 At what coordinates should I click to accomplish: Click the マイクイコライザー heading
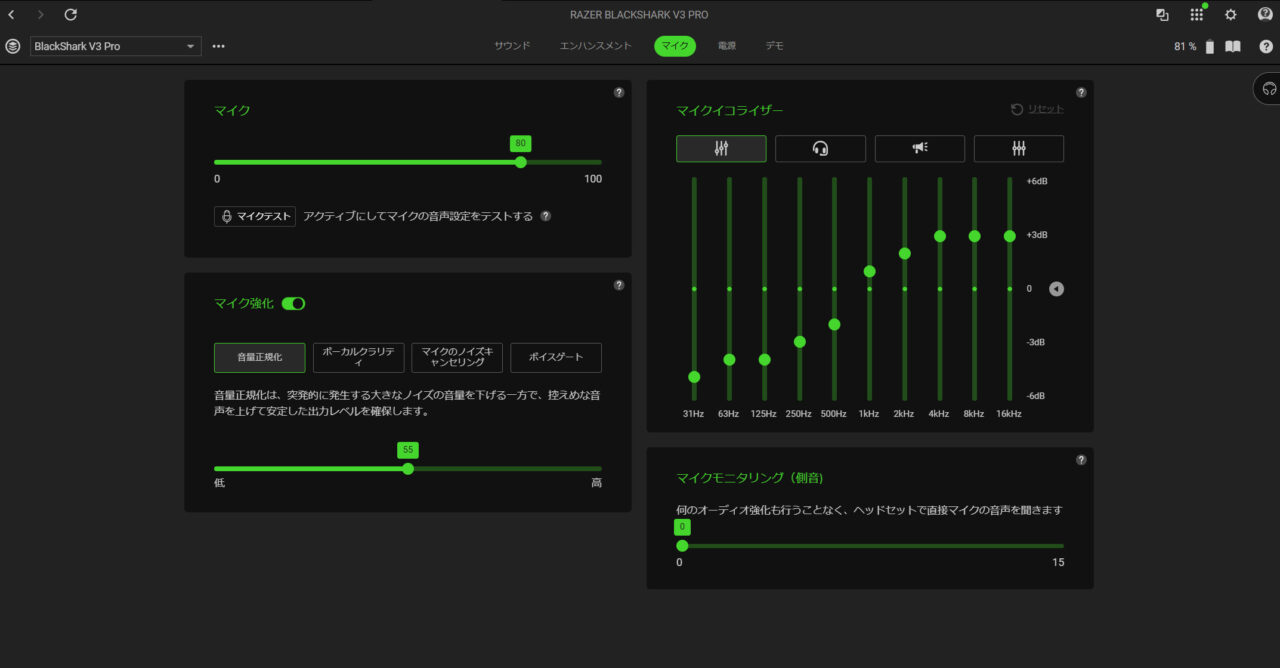point(730,110)
